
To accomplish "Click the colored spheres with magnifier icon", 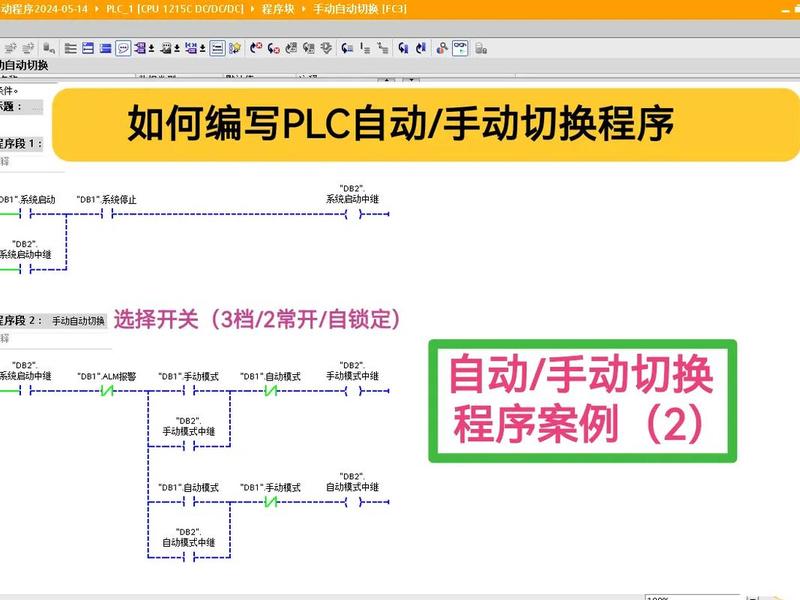I will tap(442, 48).
